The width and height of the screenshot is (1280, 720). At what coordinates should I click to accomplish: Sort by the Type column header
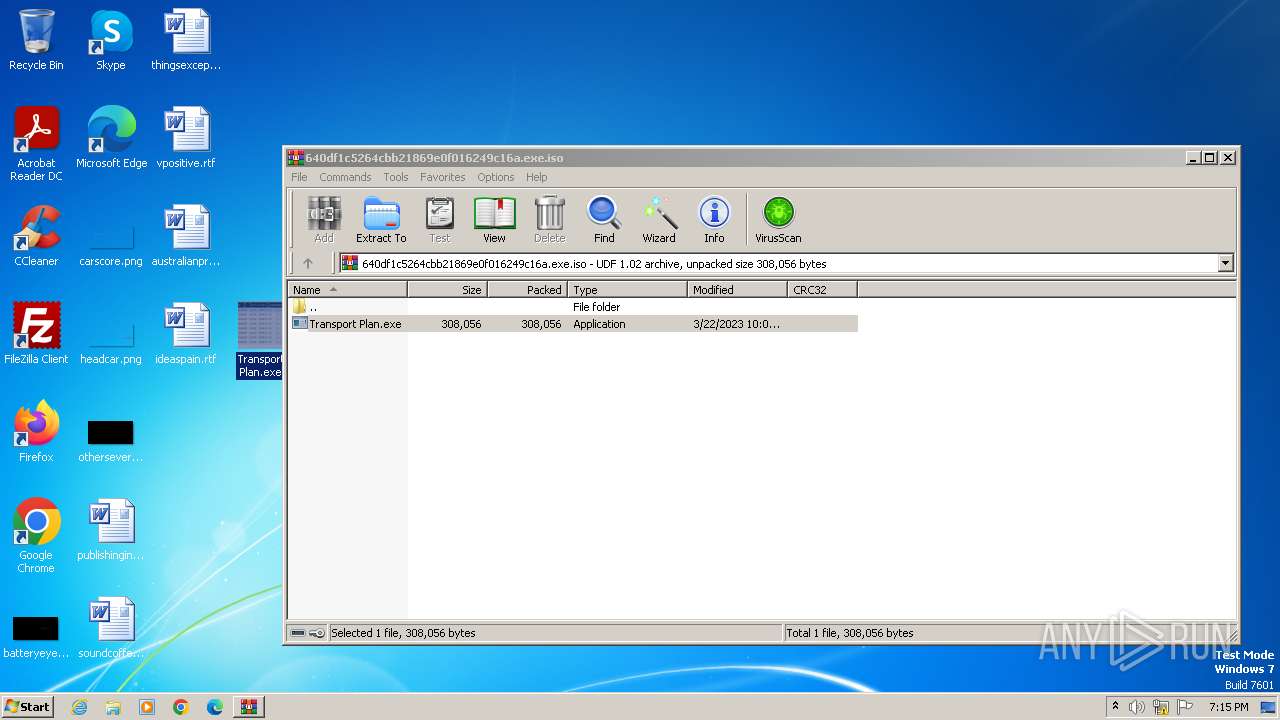[628, 290]
